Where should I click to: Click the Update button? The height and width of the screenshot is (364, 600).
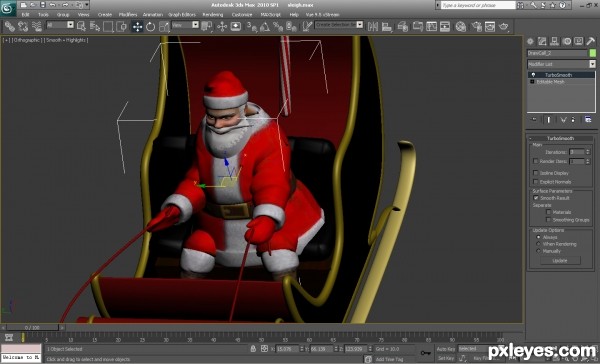[x=560, y=261]
